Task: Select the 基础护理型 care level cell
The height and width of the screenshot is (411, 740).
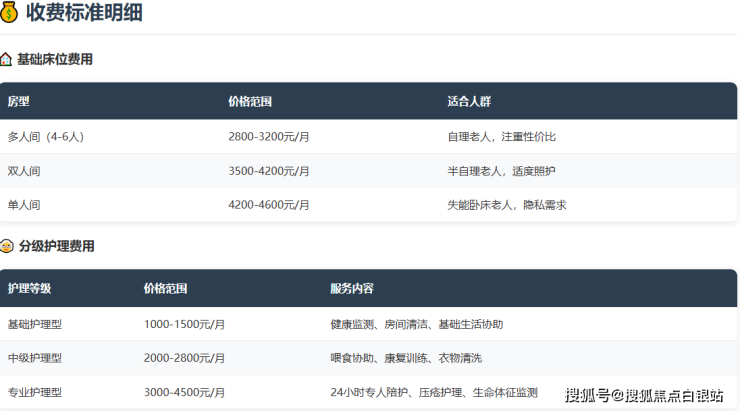Action: point(35,324)
